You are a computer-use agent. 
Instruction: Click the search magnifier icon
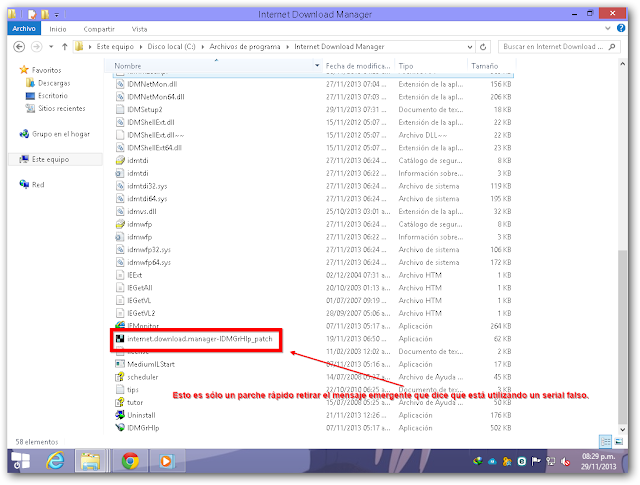(612, 47)
